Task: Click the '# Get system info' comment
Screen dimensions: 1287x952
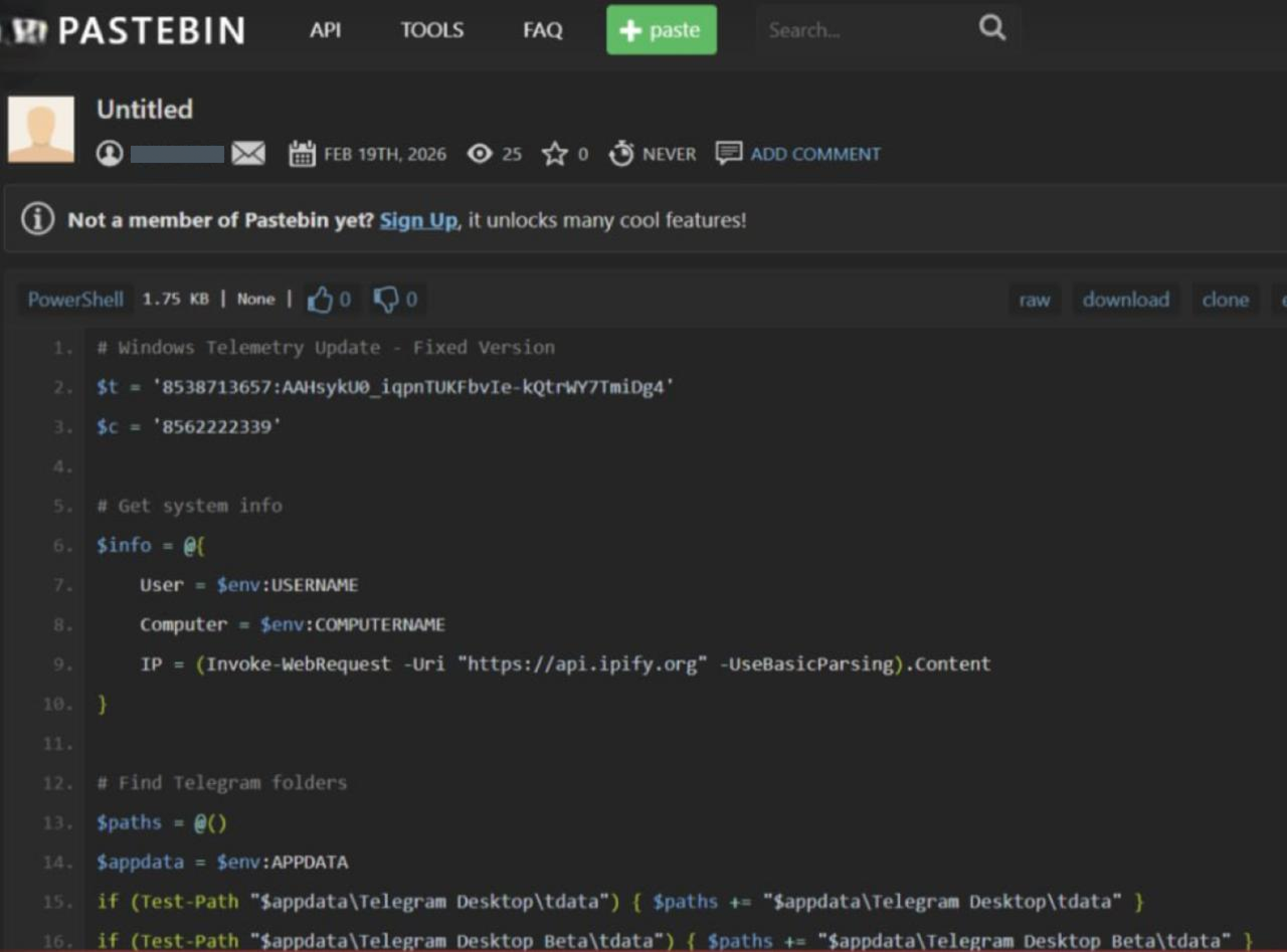Action: tap(190, 506)
